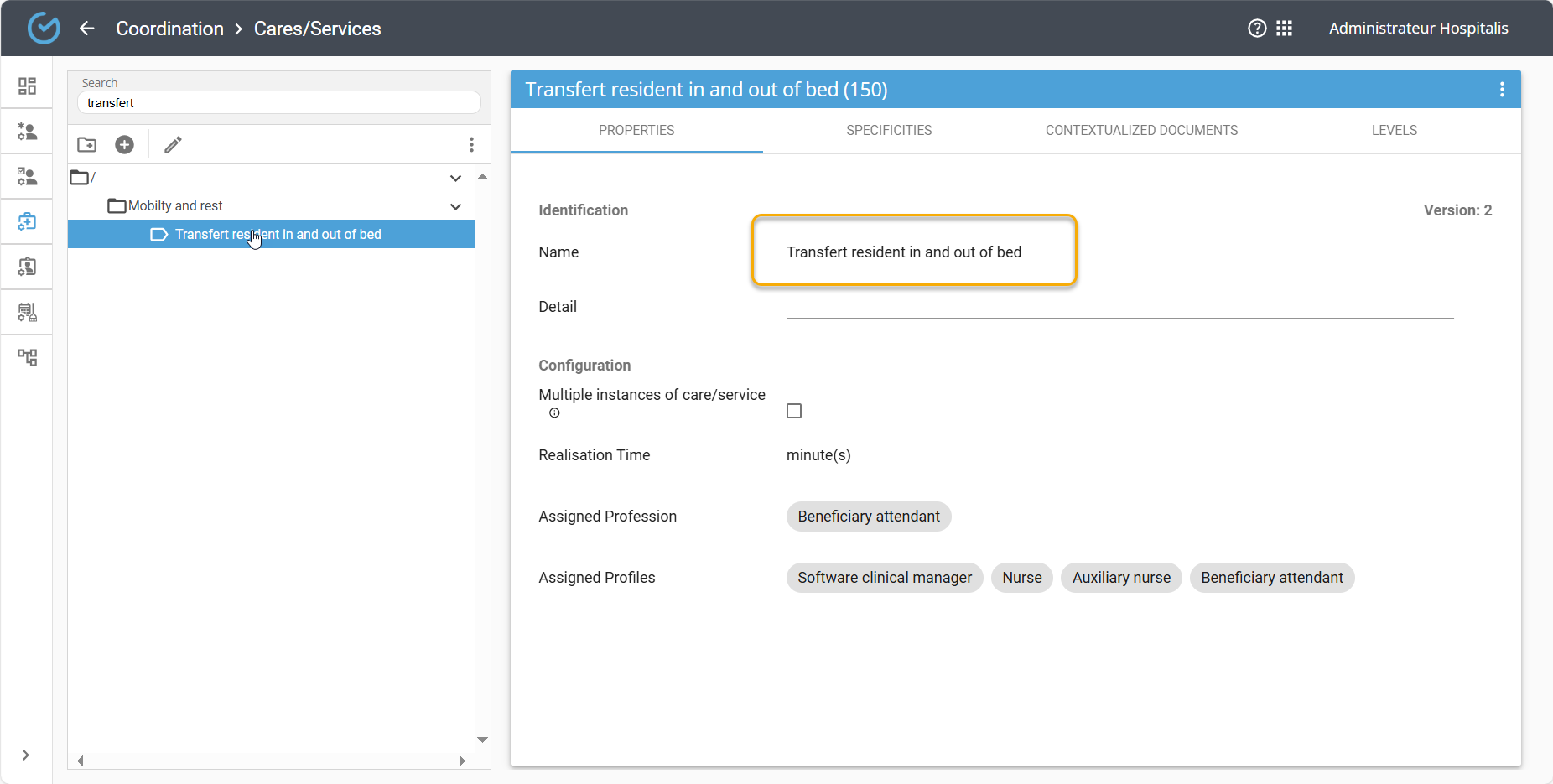
Task: Click the new folder icon in tree toolbar
Action: pyautogui.click(x=86, y=145)
